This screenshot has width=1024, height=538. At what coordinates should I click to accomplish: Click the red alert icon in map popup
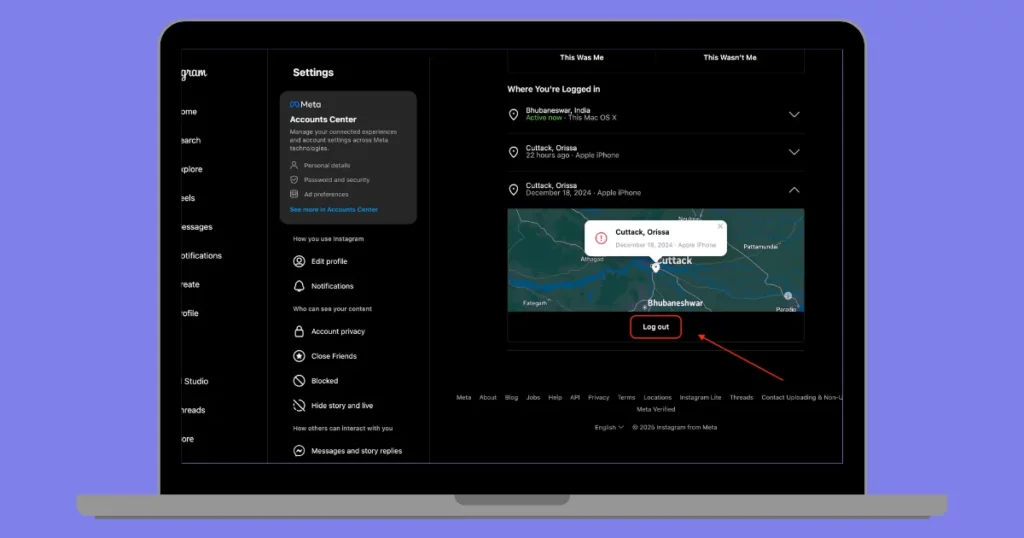click(601, 238)
